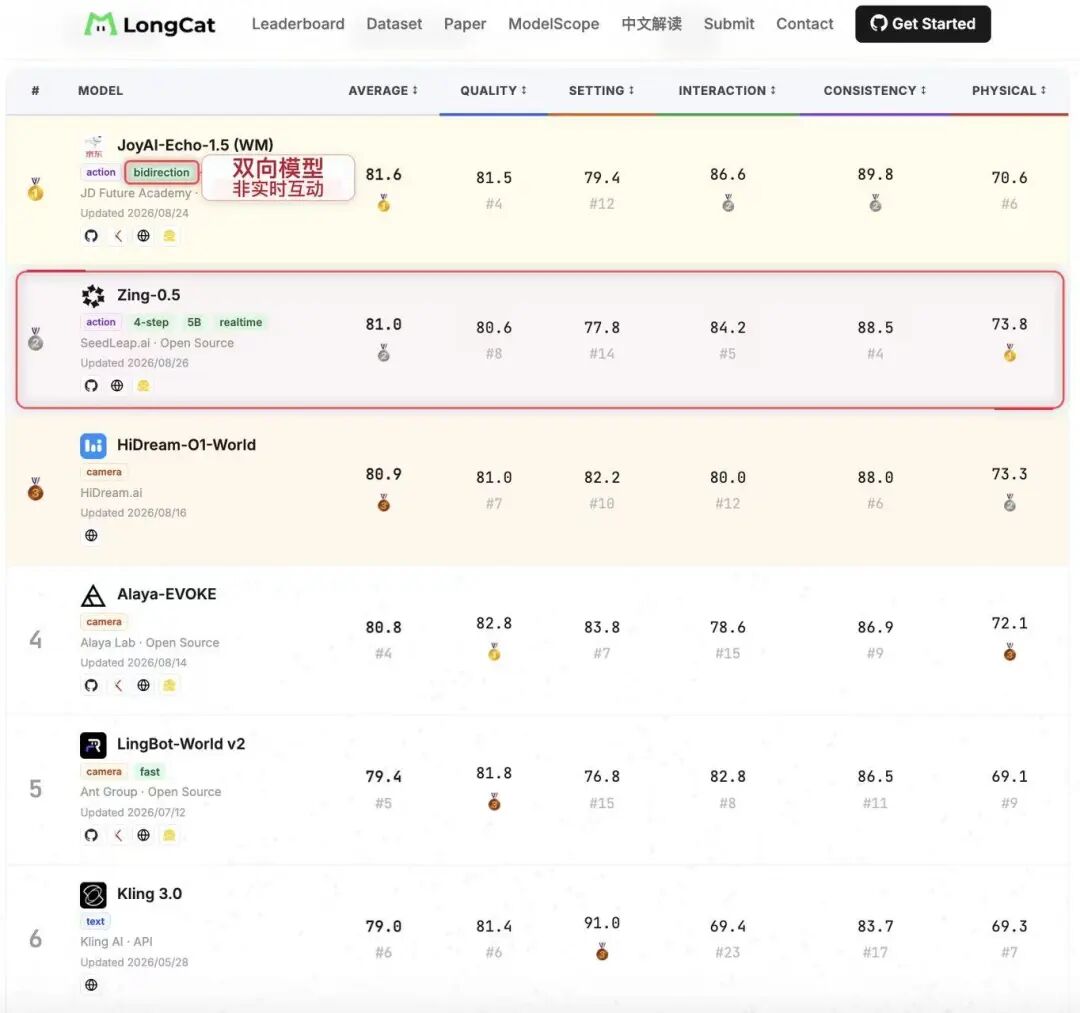Sort the table by QUALITY

[x=493, y=91]
